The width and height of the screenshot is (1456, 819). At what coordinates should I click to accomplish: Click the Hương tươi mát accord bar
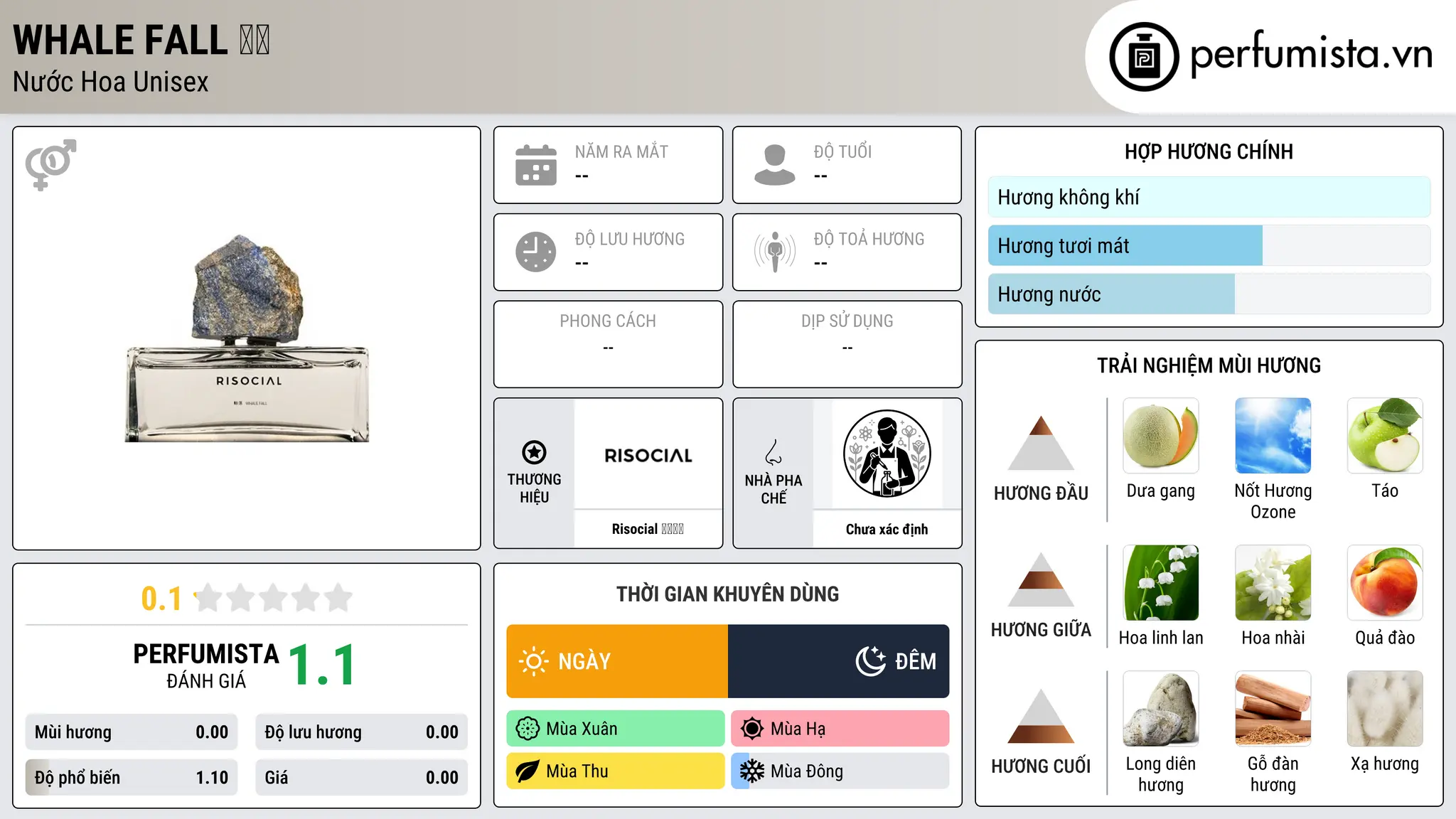point(1209,246)
